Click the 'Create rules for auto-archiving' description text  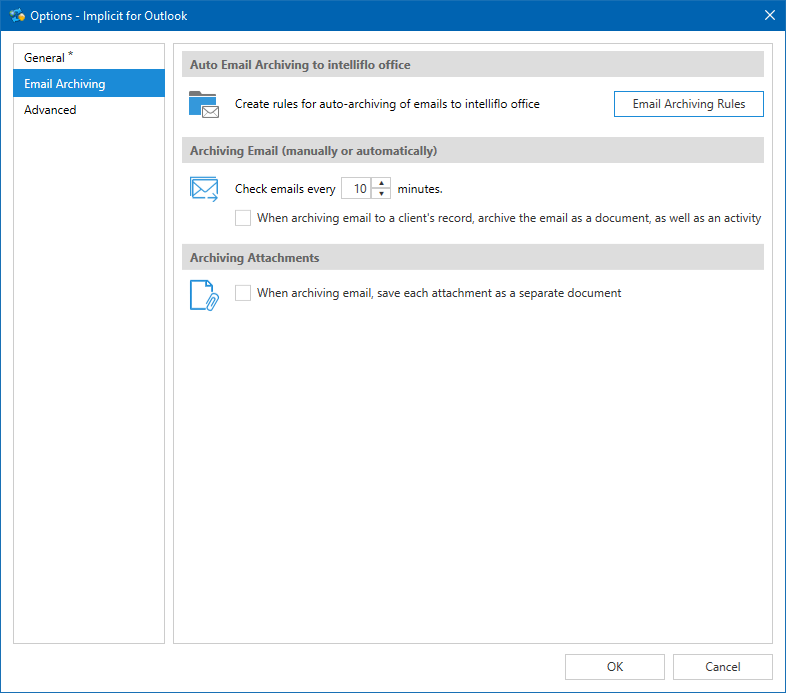pyautogui.click(x=387, y=104)
